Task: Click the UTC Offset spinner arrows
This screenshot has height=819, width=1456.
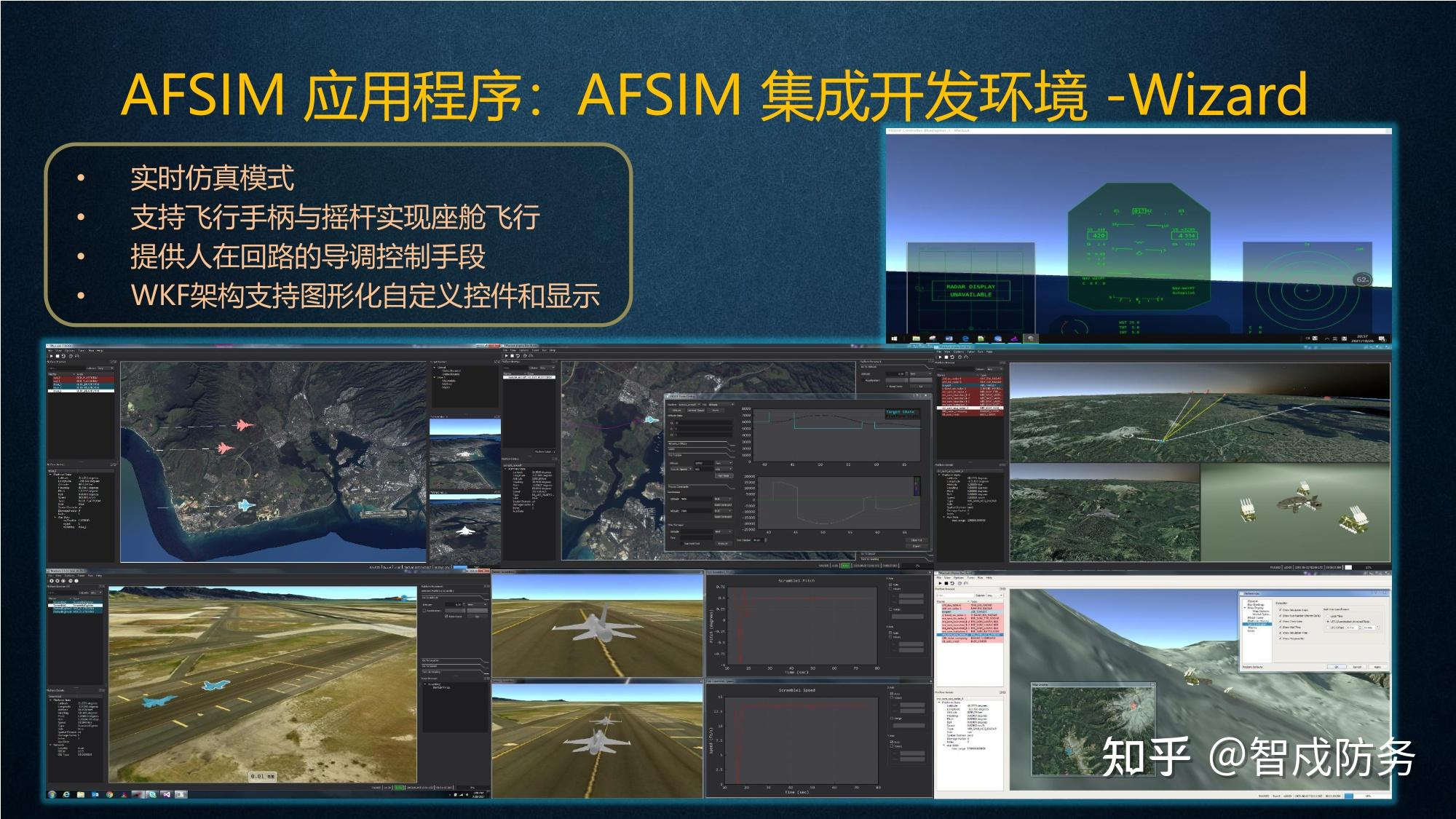Action: point(1360,628)
